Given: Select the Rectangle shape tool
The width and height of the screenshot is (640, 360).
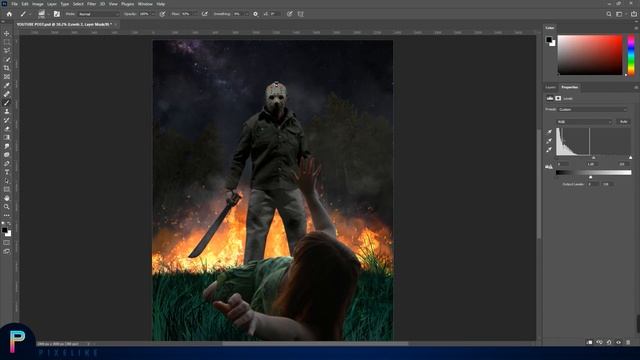Looking at the screenshot, I should point(7,189).
